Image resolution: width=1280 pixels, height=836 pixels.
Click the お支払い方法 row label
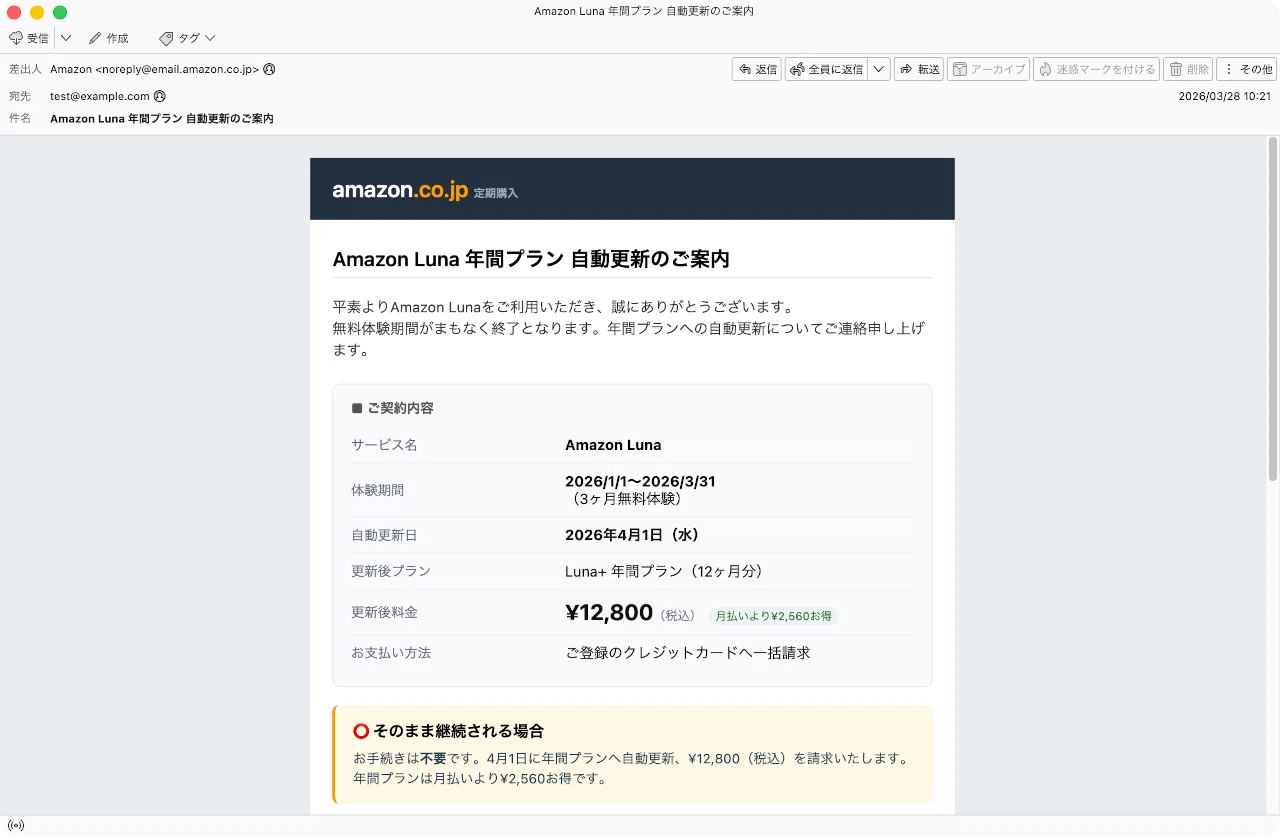coord(391,652)
